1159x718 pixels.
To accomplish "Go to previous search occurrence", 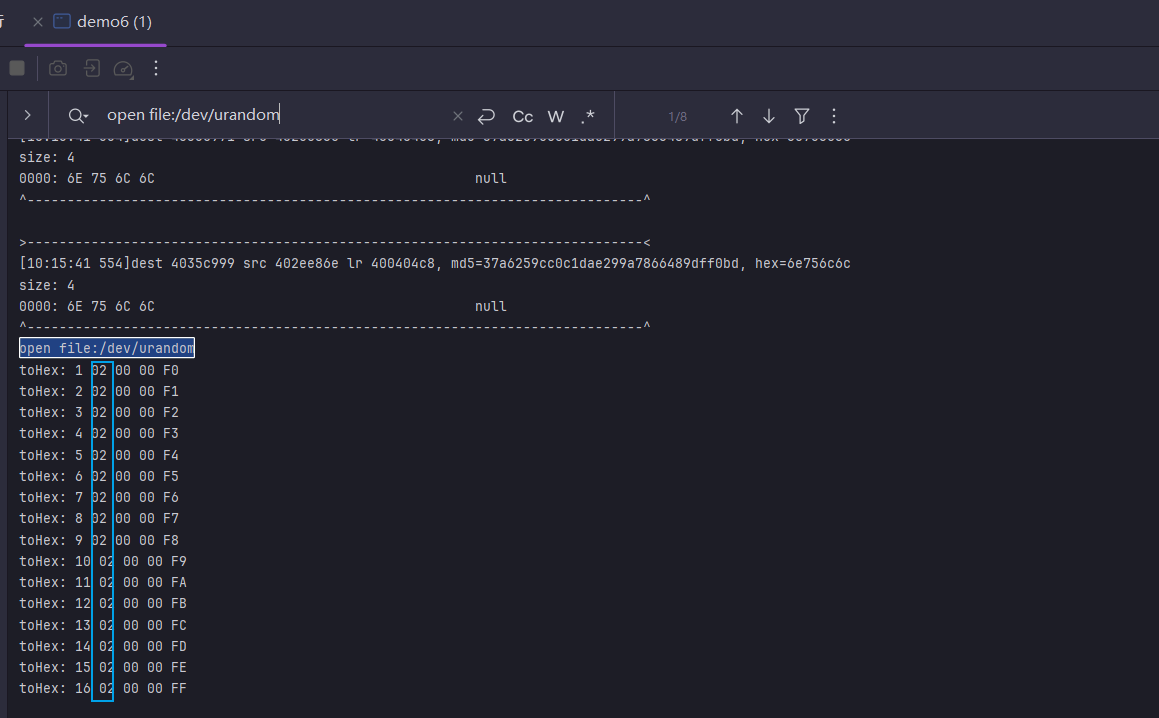I will (x=736, y=116).
